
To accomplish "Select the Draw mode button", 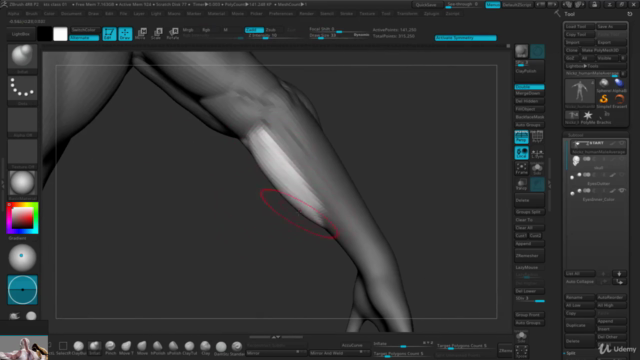I will click(125, 33).
